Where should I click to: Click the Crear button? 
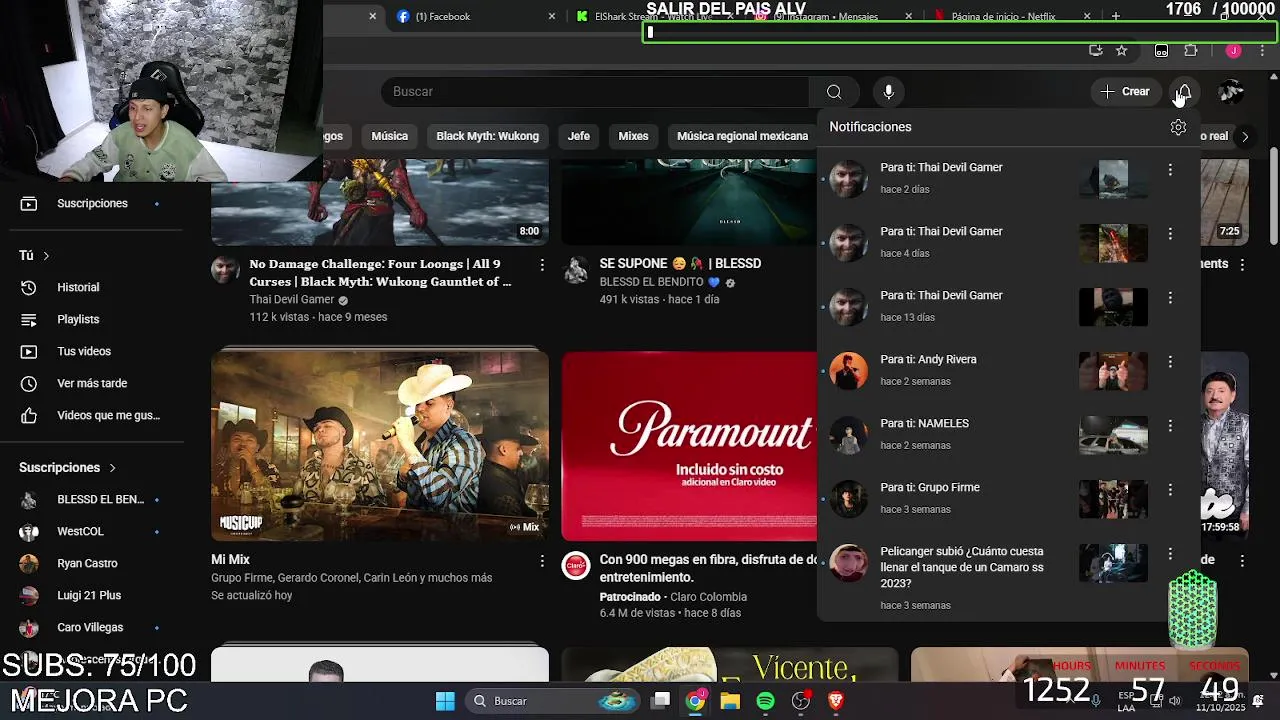[1125, 92]
